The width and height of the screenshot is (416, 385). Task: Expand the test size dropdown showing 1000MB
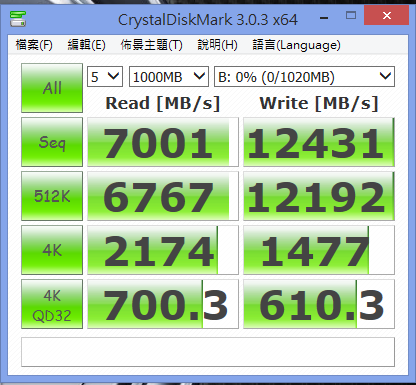pyautogui.click(x=169, y=77)
